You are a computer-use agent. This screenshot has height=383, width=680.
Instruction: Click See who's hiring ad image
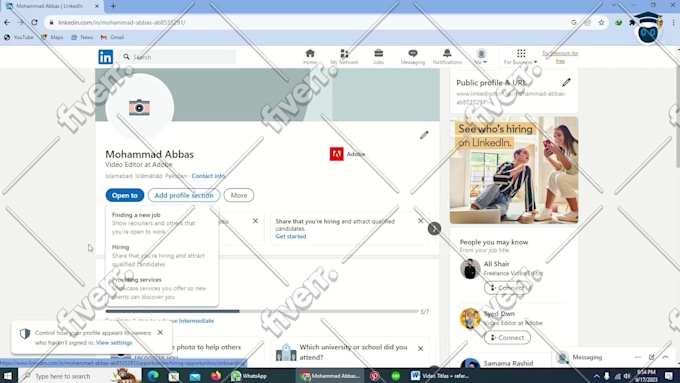point(514,170)
